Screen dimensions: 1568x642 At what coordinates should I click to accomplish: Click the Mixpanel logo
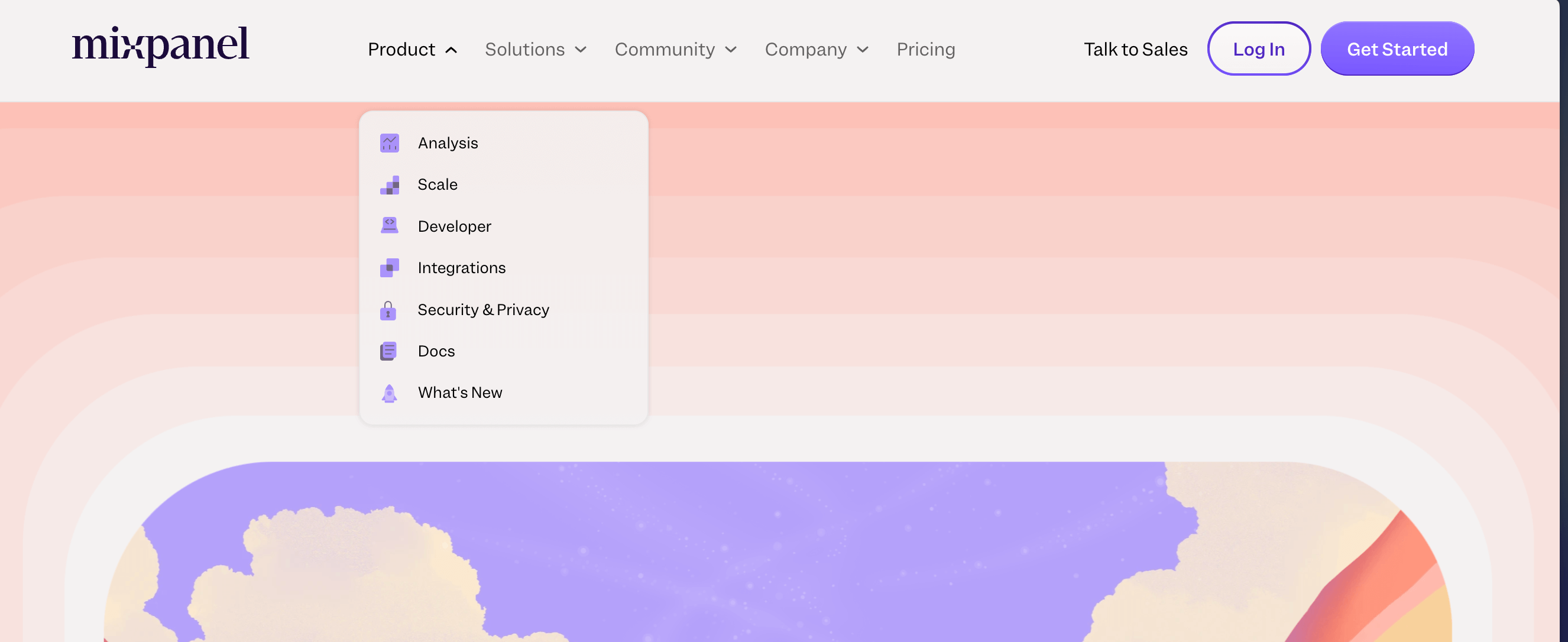tap(160, 46)
